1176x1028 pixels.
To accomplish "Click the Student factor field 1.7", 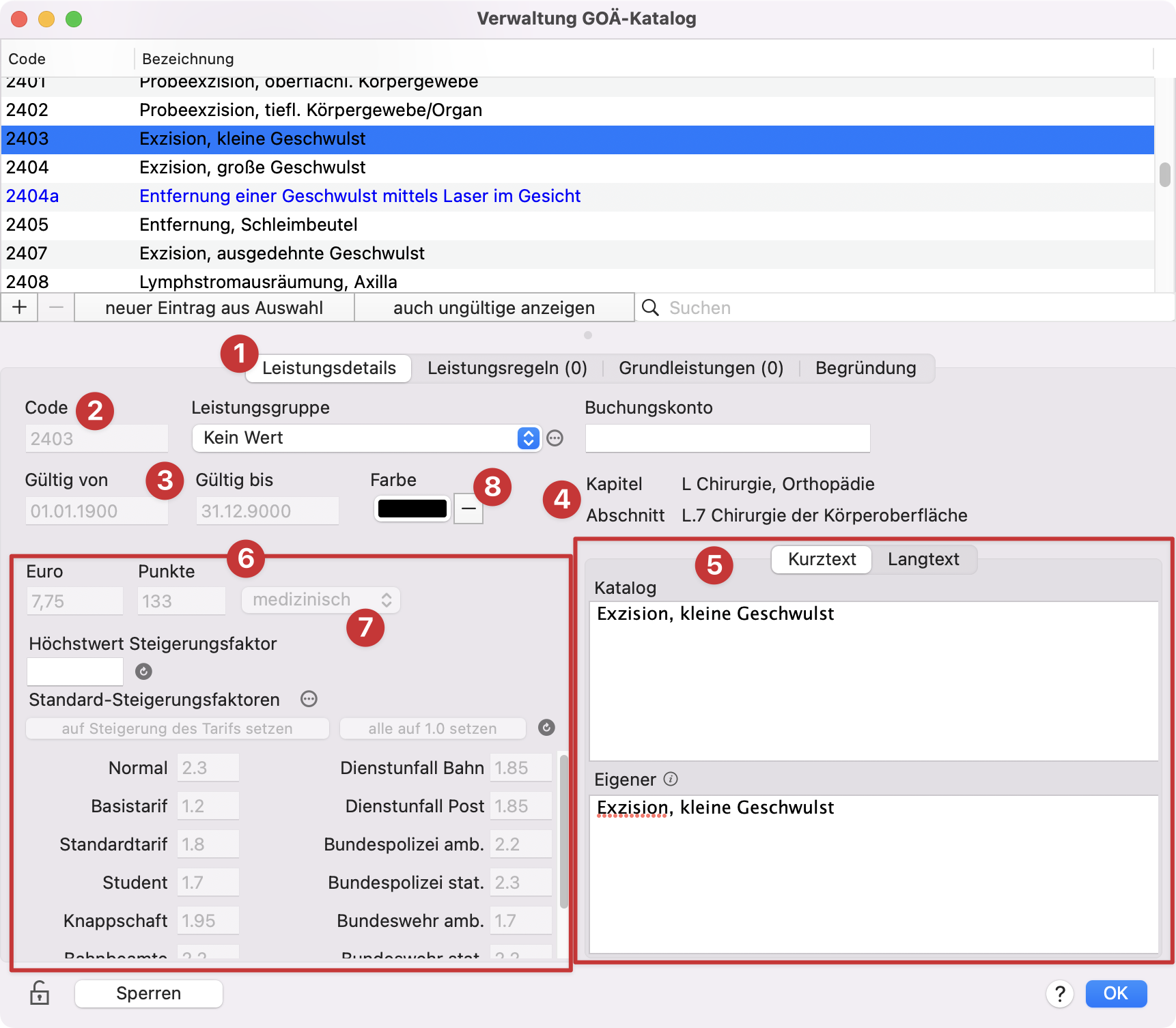I will [x=208, y=883].
